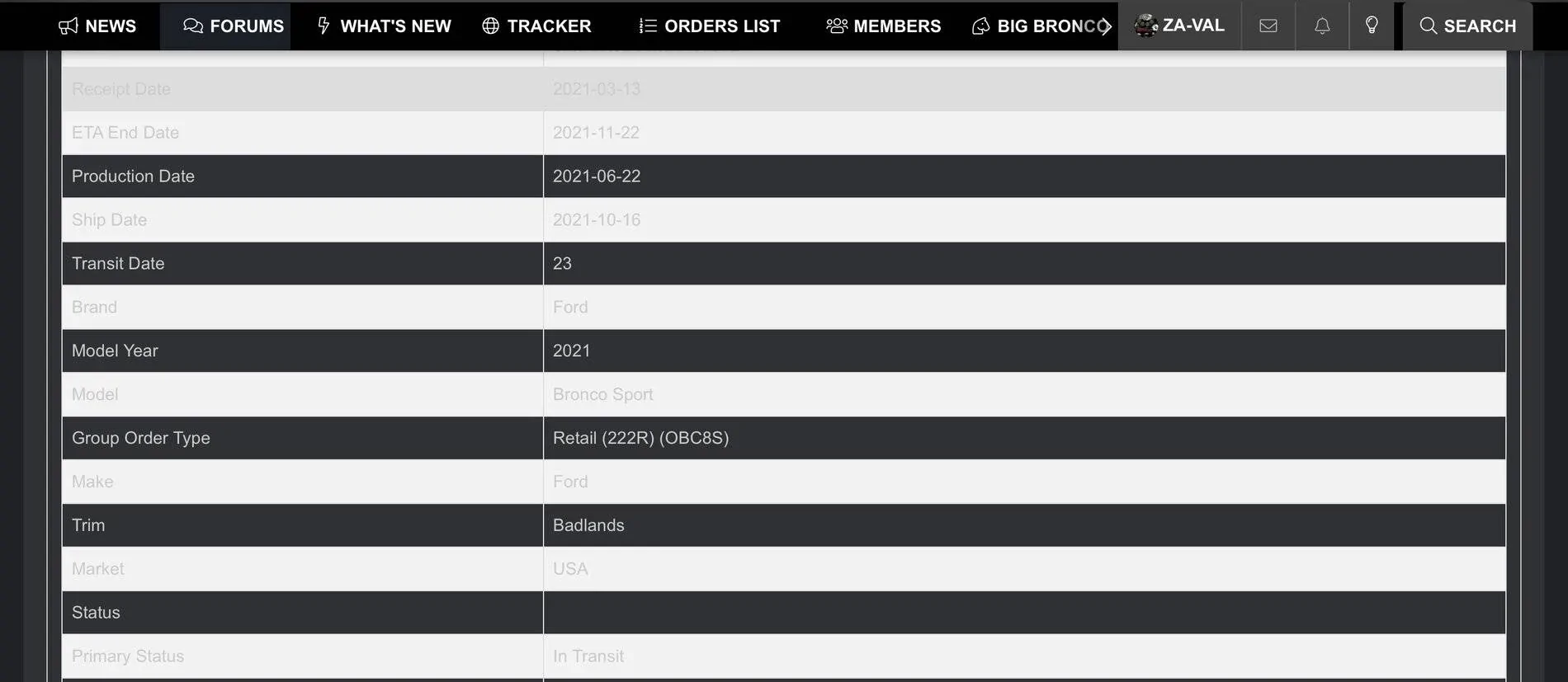1568x682 pixels.
Task: Click the Forums chat bubbles icon
Action: click(192, 26)
